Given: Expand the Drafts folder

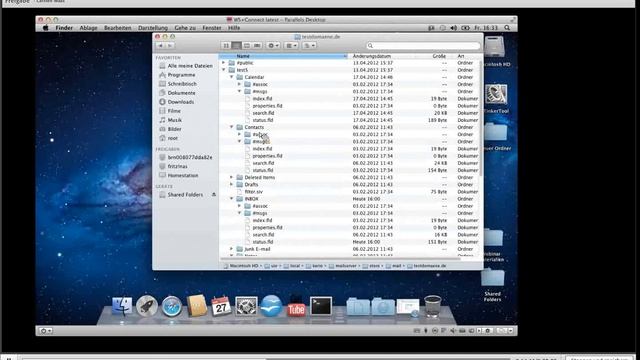Looking at the screenshot, I should coord(231,184).
